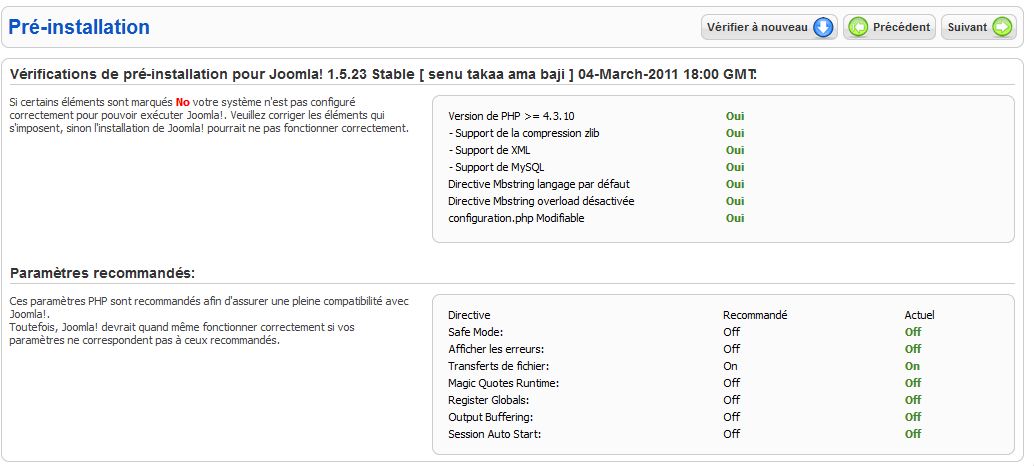Image resolution: width=1034 pixels, height=466 pixels.
Task: Go back using the Précédent button label
Action: coord(901,28)
